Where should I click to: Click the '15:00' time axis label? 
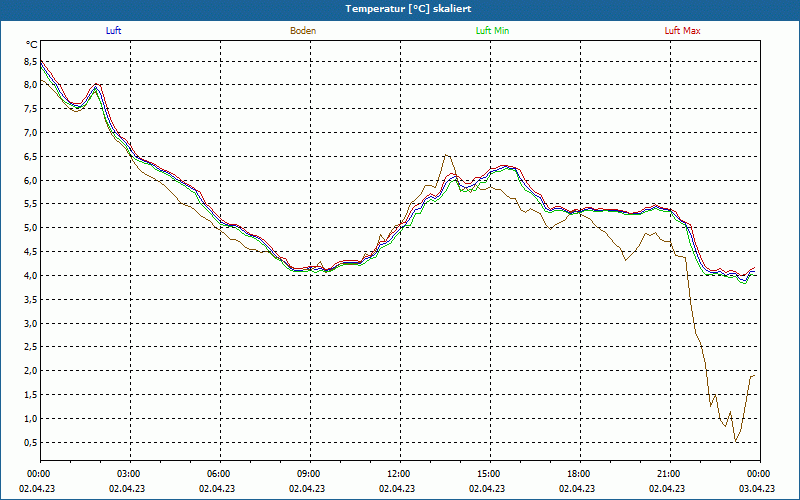(490, 474)
